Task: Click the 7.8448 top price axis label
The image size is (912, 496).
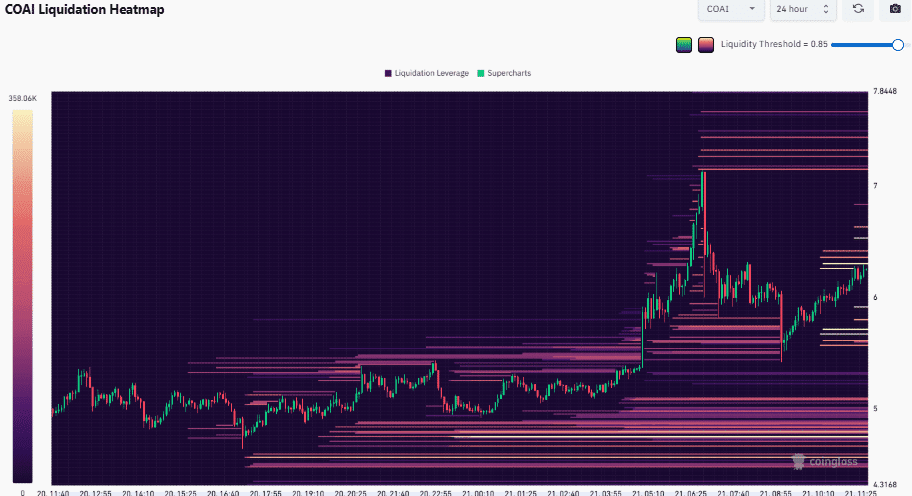Action: click(x=885, y=91)
